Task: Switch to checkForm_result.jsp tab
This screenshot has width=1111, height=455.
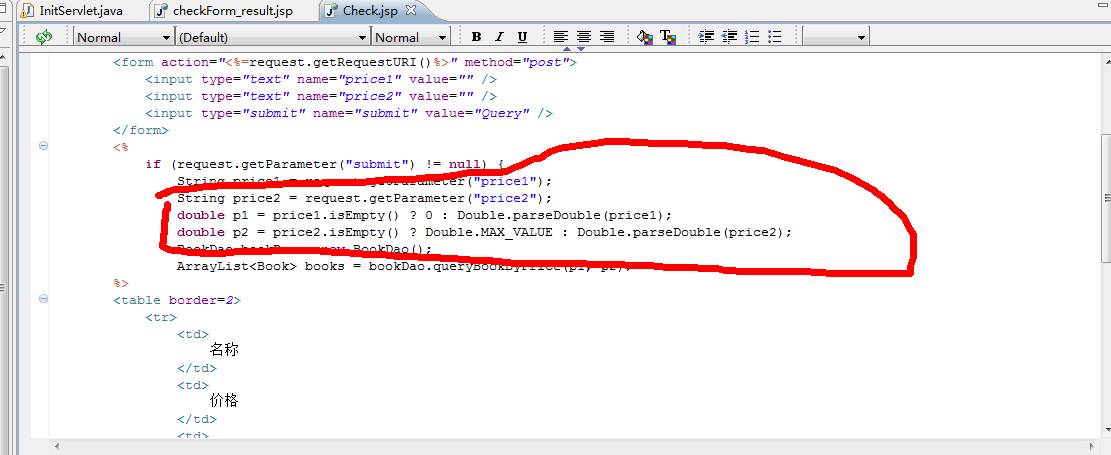Action: pyautogui.click(x=232, y=10)
